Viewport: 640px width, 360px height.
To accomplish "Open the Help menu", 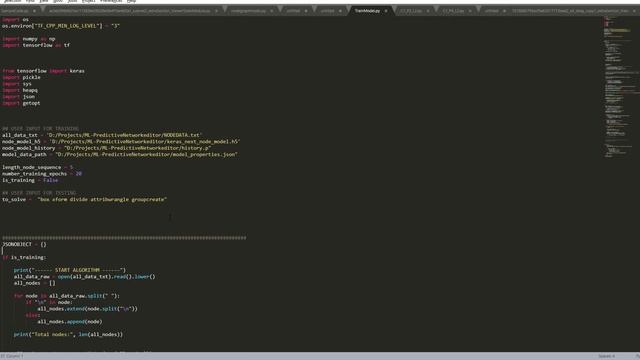I will coord(131,1).
